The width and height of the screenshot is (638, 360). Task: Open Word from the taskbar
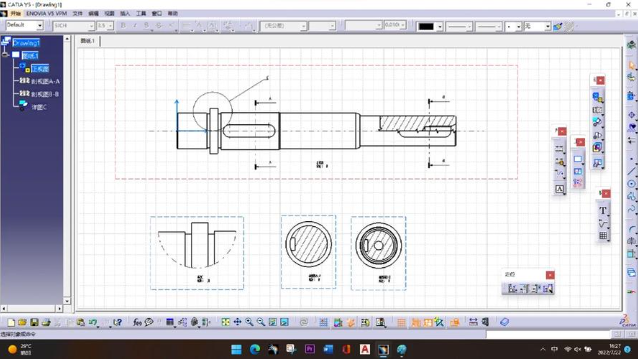coord(328,349)
